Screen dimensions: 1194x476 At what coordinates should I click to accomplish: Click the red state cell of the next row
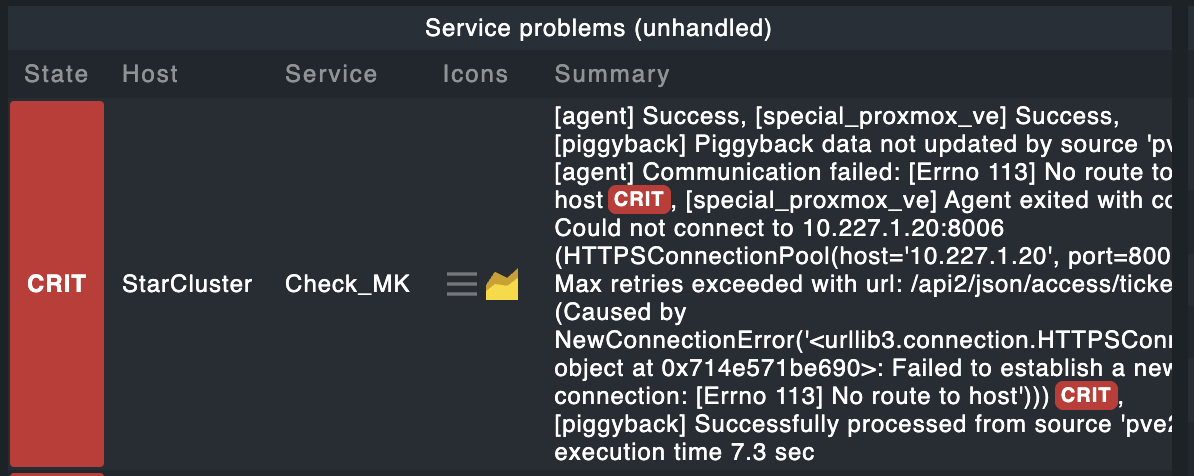click(57, 473)
